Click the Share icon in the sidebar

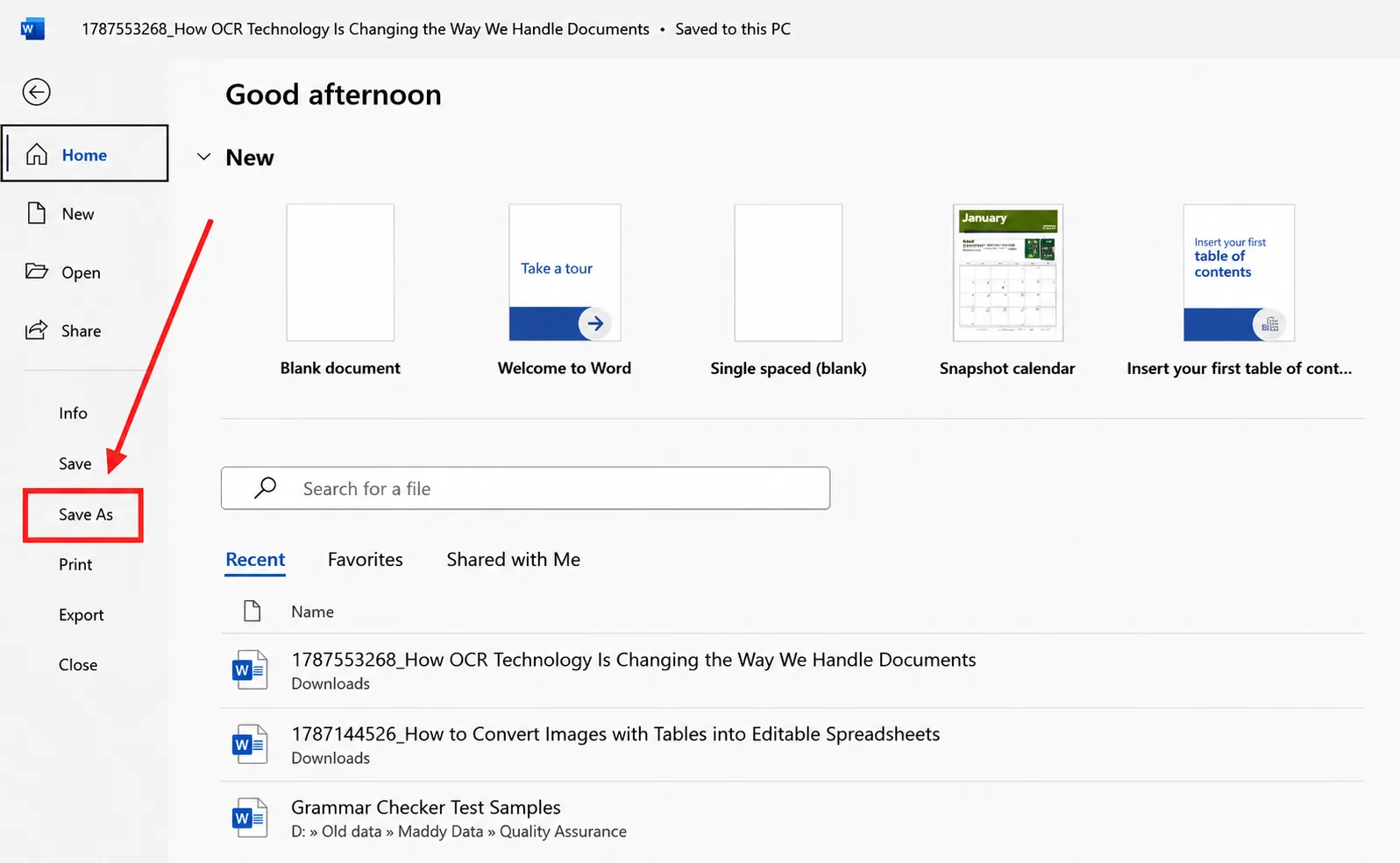(37, 330)
